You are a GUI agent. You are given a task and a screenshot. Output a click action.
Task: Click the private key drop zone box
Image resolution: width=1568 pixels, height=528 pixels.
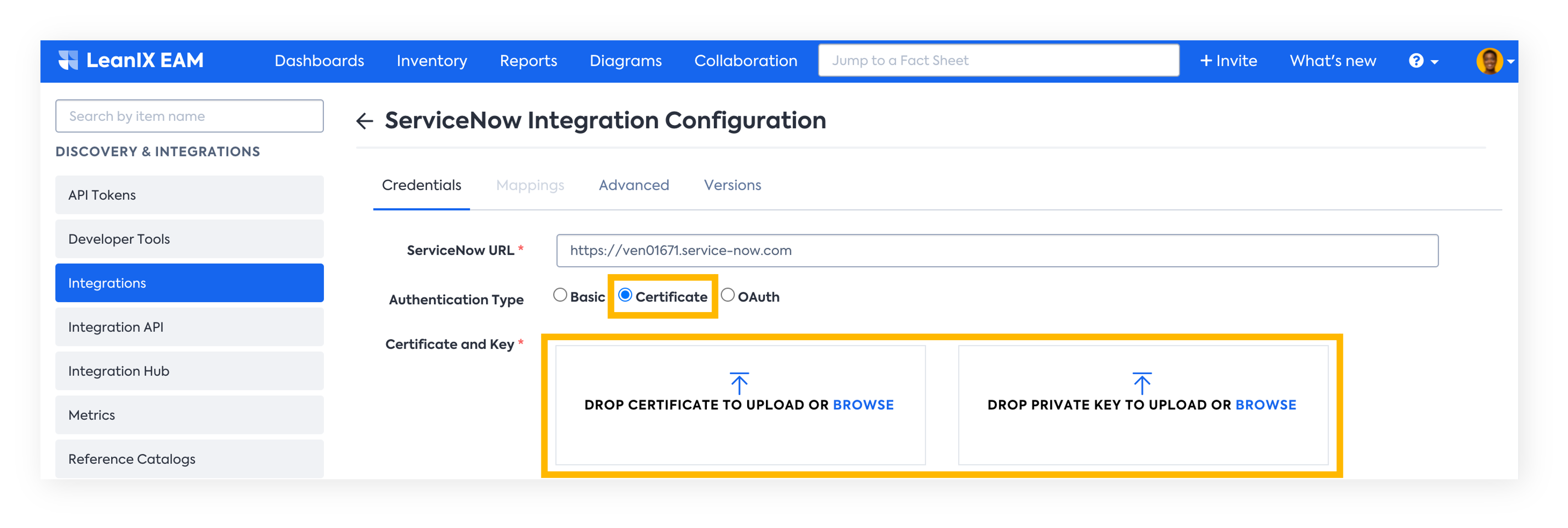(x=1143, y=405)
